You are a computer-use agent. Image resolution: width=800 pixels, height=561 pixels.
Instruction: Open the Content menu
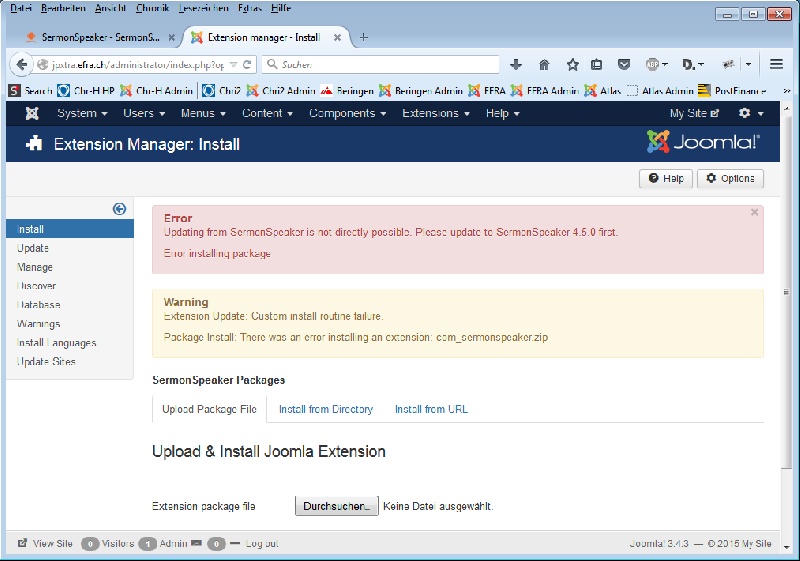click(267, 113)
